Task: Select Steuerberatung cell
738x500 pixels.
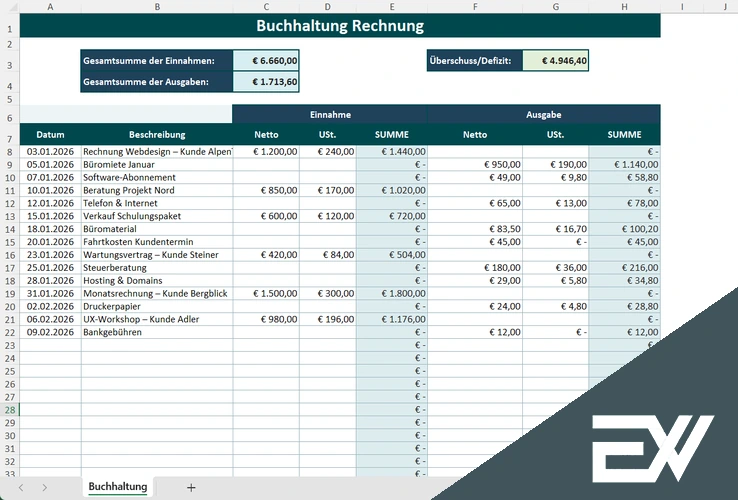Action: [x=157, y=268]
